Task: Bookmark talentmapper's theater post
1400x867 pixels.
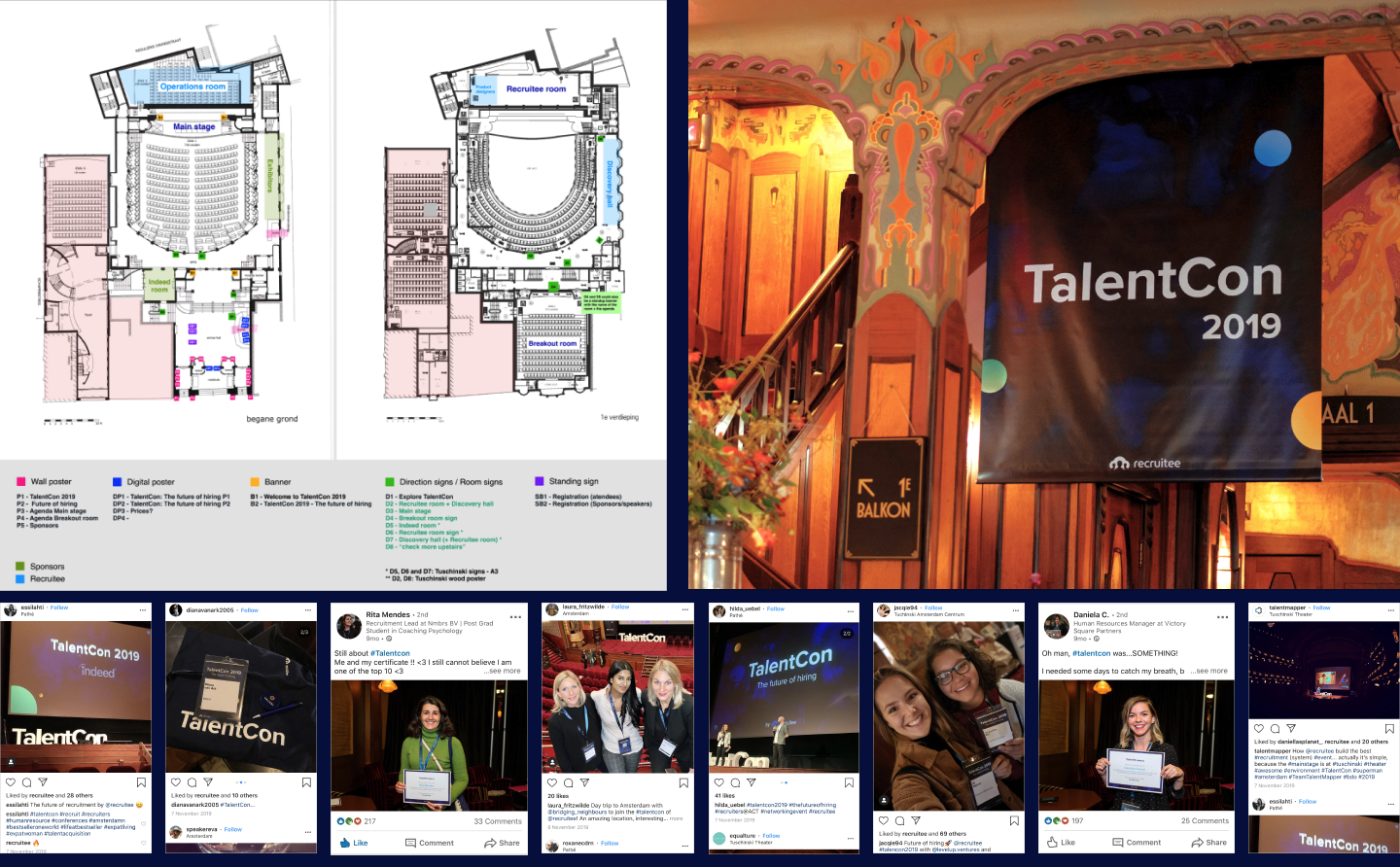Action: (x=1389, y=728)
